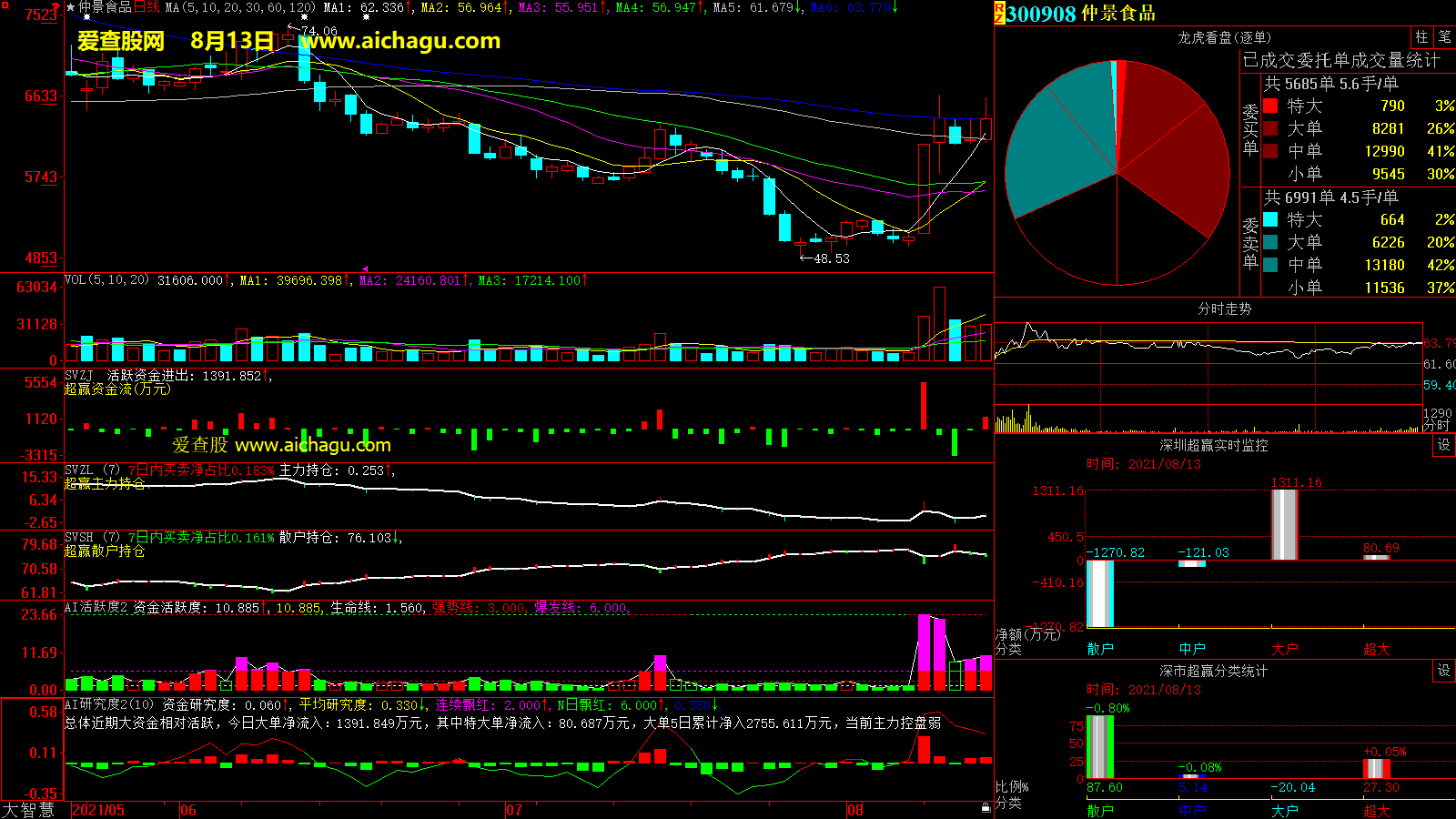Switch order view to 笔 tick mode
Screen dimensions: 1456x819
click(x=1444, y=37)
